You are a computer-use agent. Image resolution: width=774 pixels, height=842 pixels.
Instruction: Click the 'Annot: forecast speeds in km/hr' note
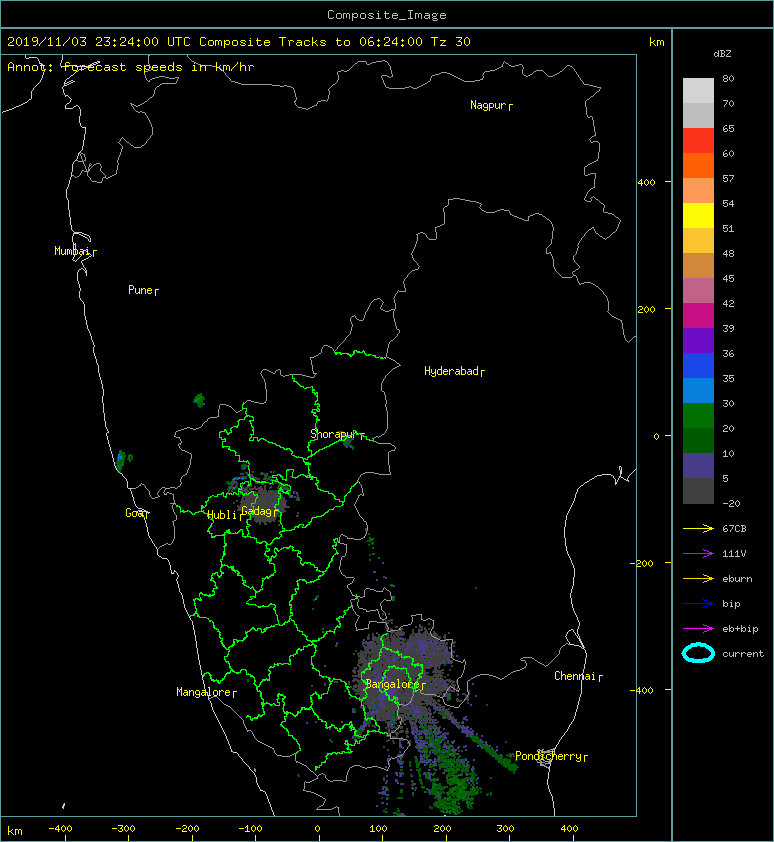131,67
